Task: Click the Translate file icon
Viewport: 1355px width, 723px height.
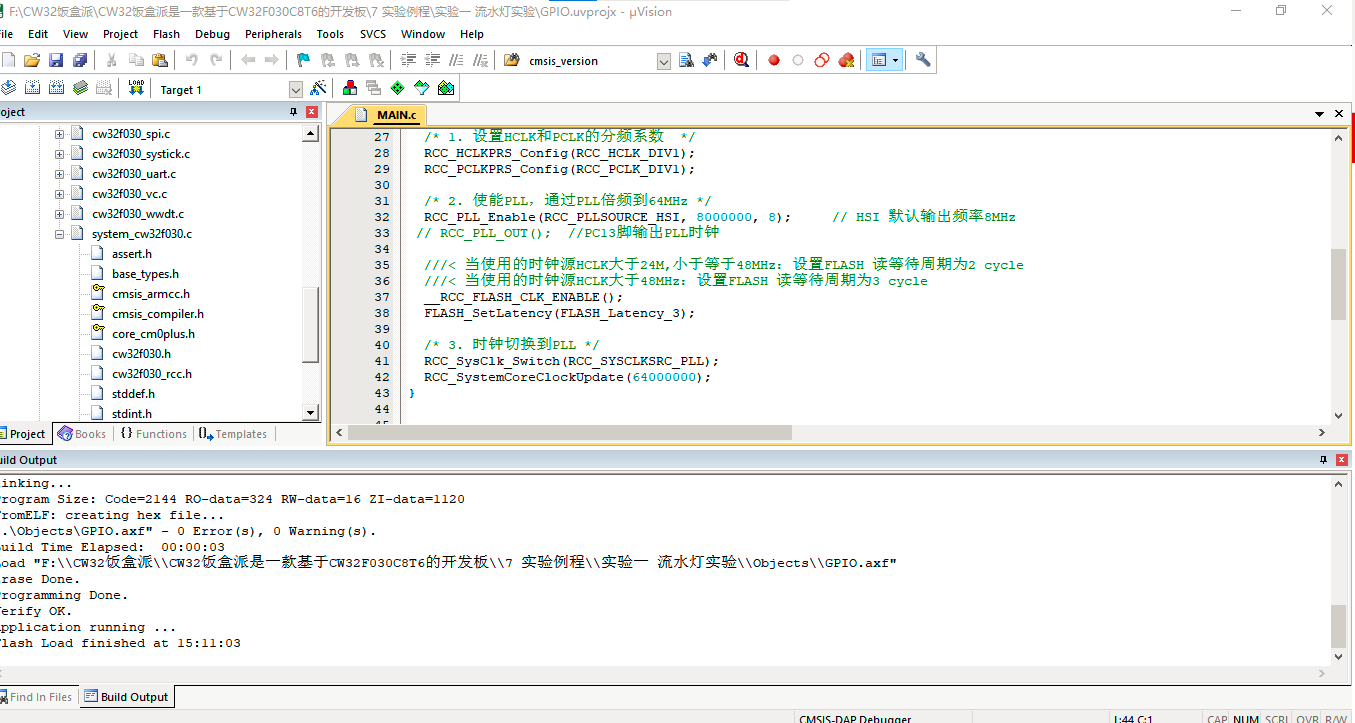Action: click(x=8, y=88)
